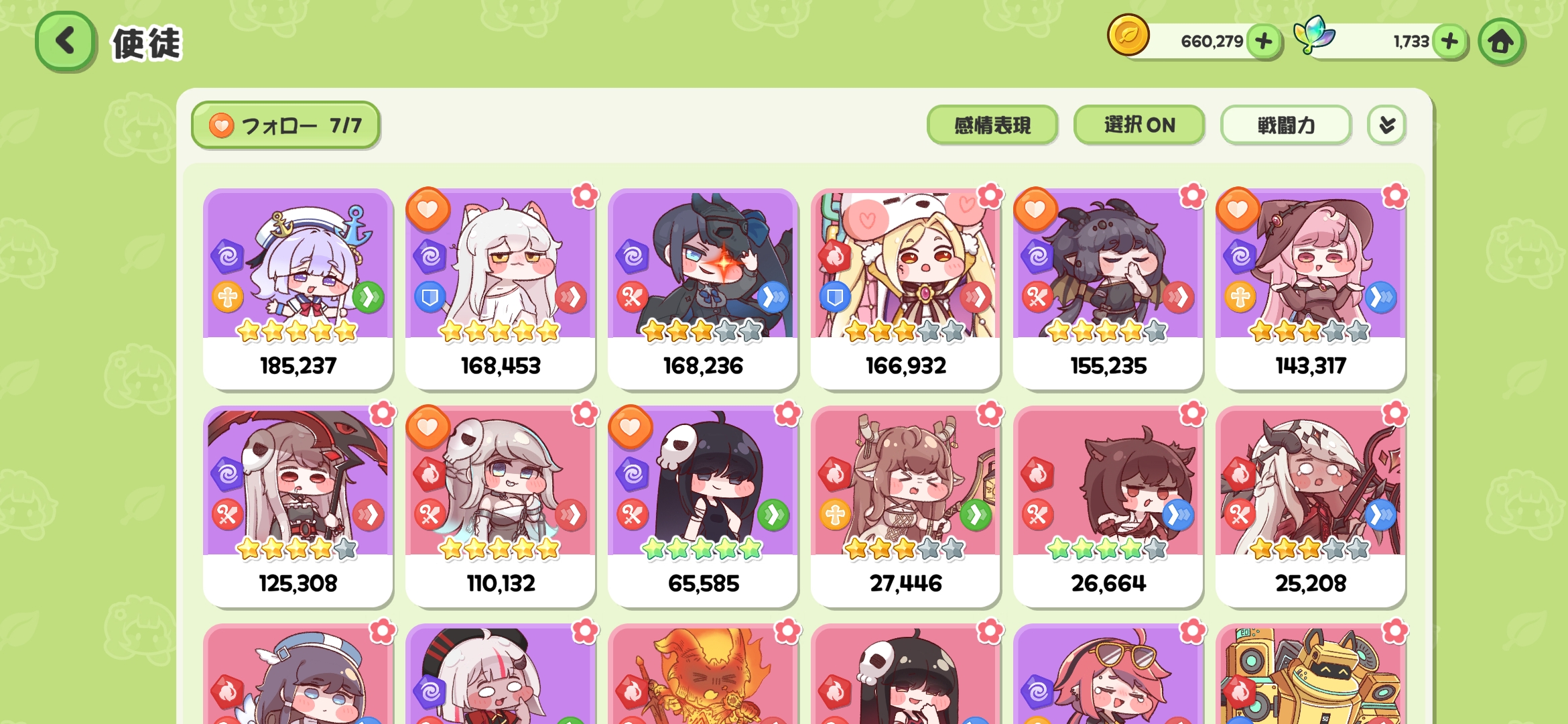Screen dimensions: 1568x724
Task: Click the gold coin currency icon
Action: pyautogui.click(x=1128, y=35)
